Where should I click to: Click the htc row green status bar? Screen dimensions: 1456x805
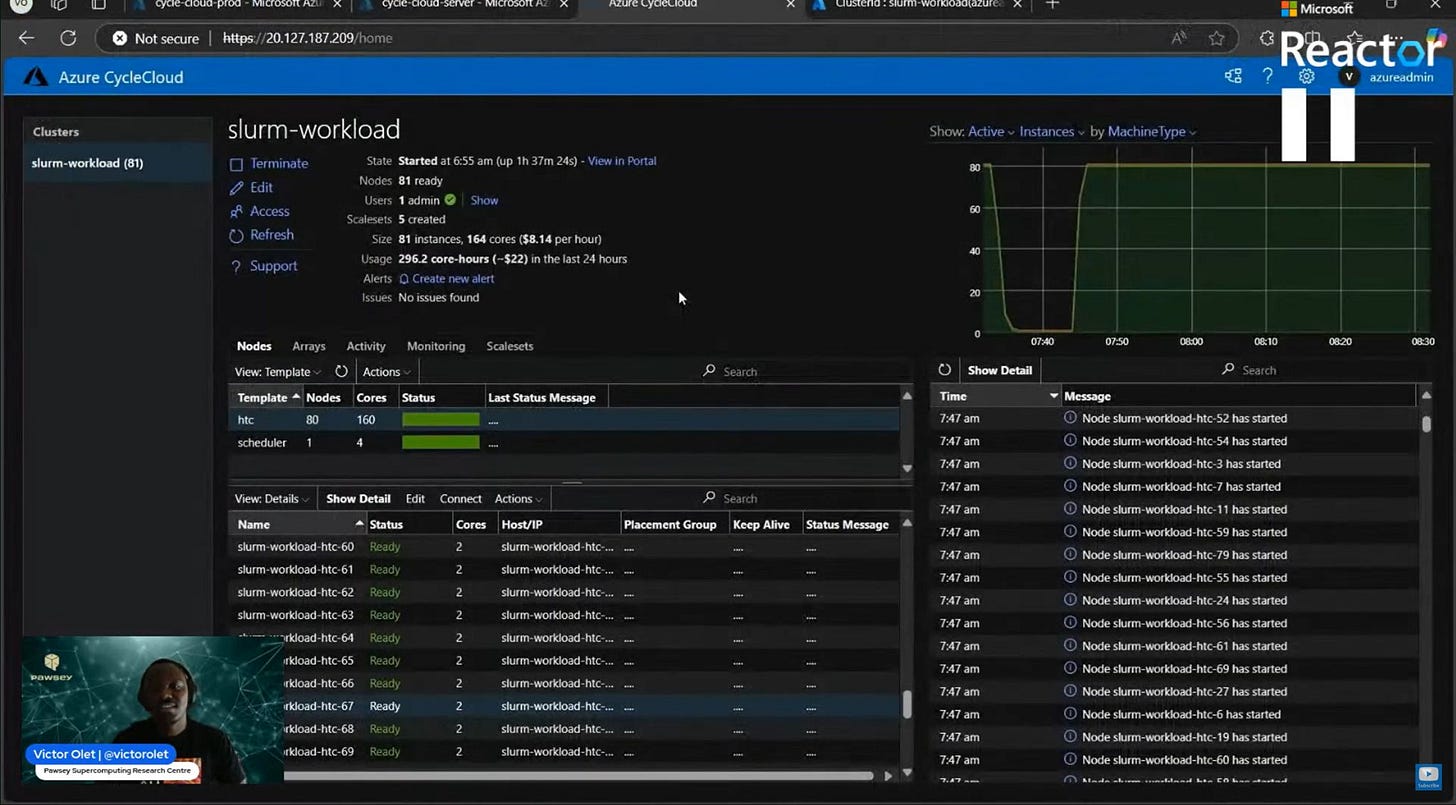click(441, 420)
